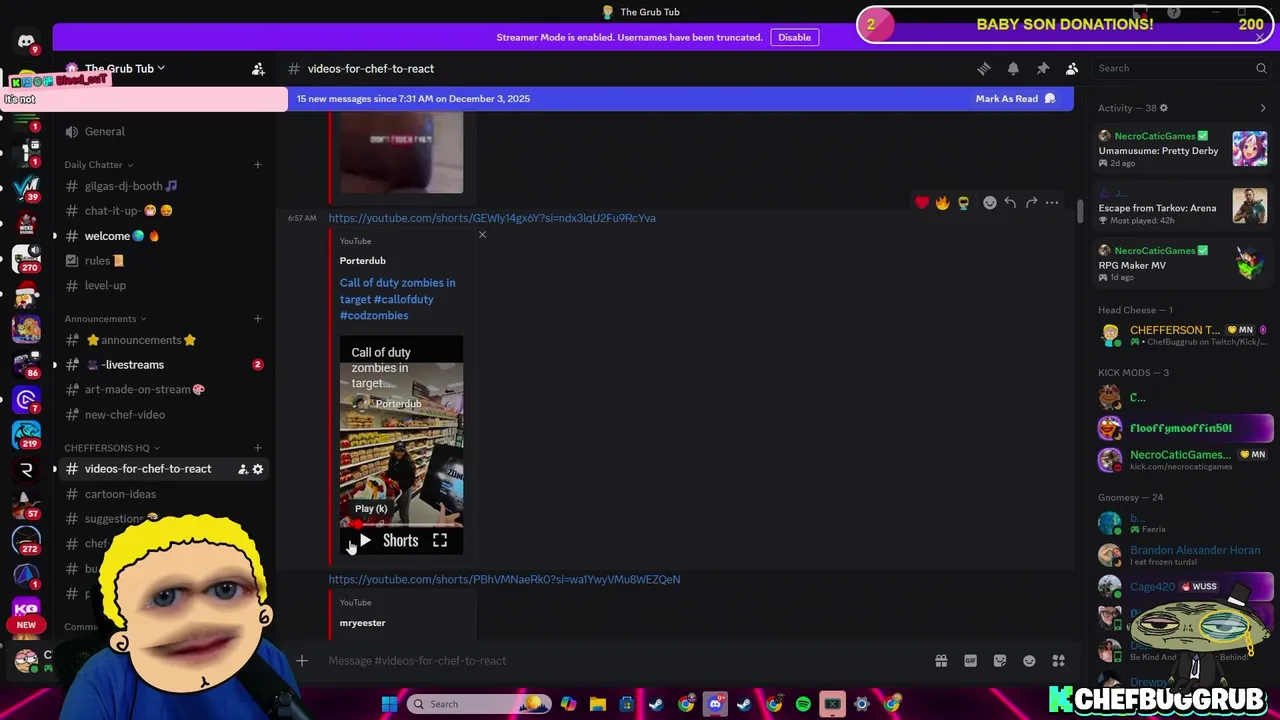Screen dimensions: 1280x720
Task: Open The Grub Tub server dropdown
Action: point(124,68)
